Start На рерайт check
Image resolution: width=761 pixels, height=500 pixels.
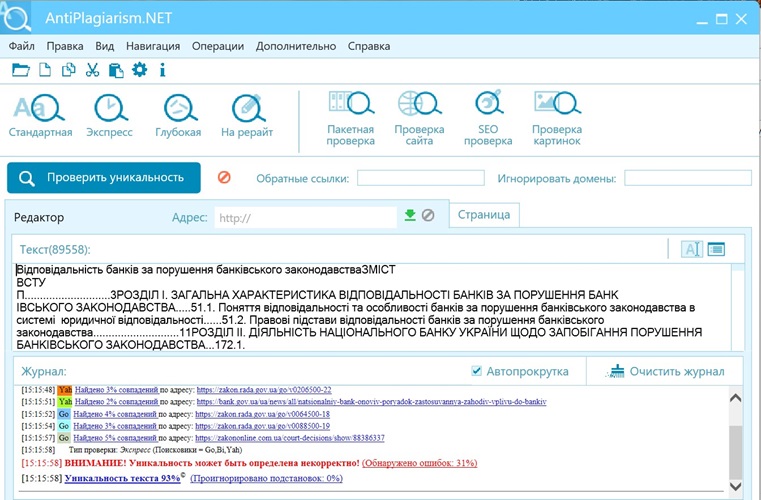[247, 116]
